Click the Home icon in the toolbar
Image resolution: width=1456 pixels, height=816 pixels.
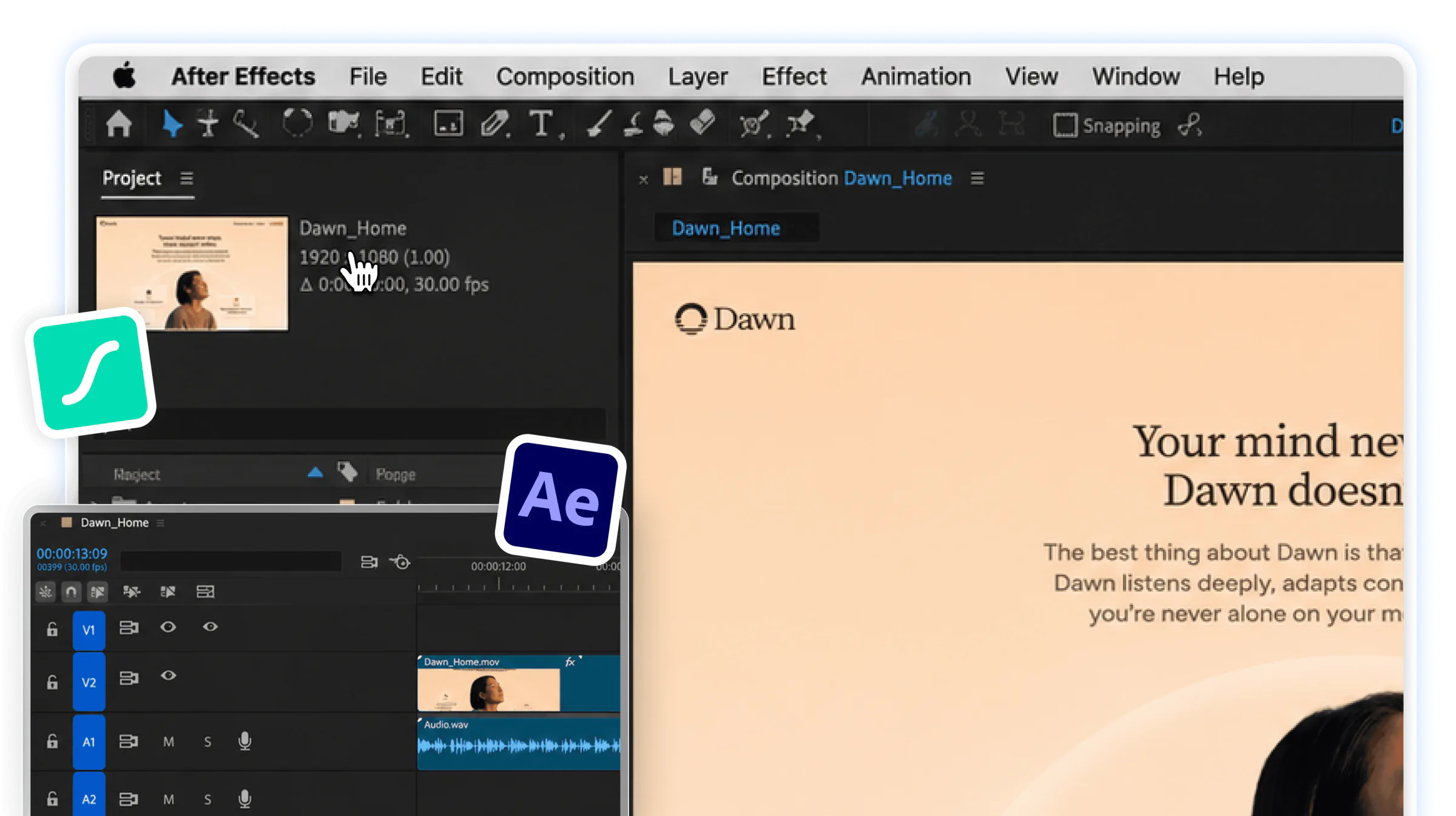point(119,125)
